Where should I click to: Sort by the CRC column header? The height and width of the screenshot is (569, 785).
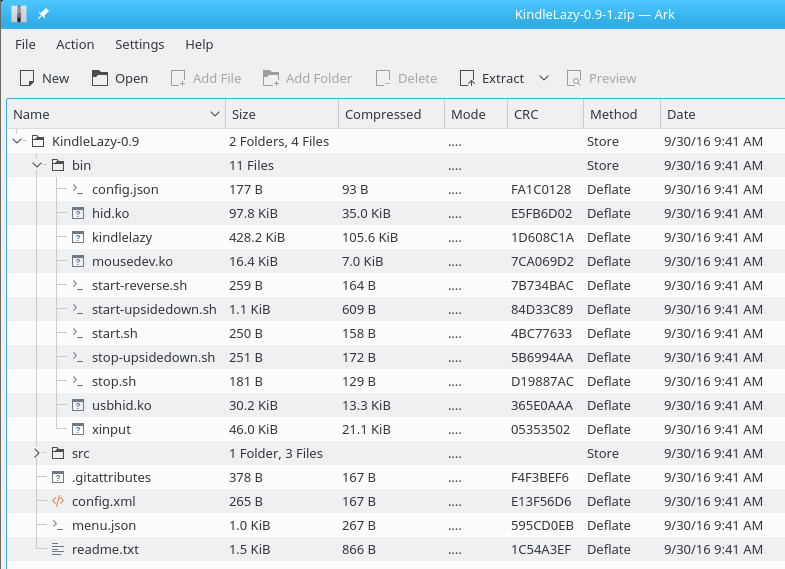[x=546, y=114]
